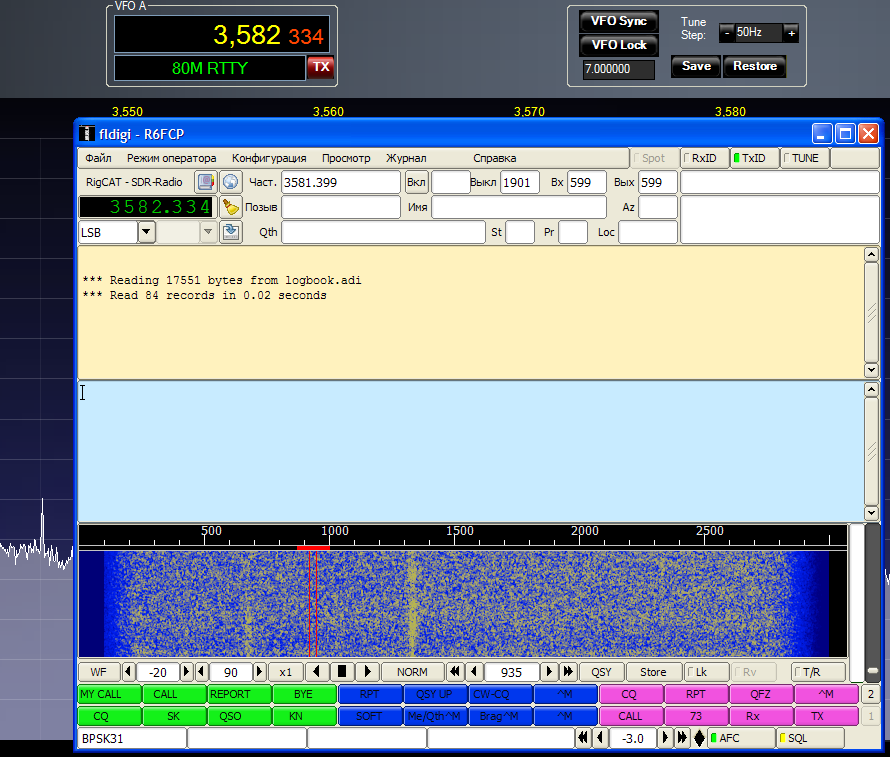Screen dimensions: 890x757
Task: Open the Конфигурация menu
Action: pyautogui.click(x=269, y=158)
